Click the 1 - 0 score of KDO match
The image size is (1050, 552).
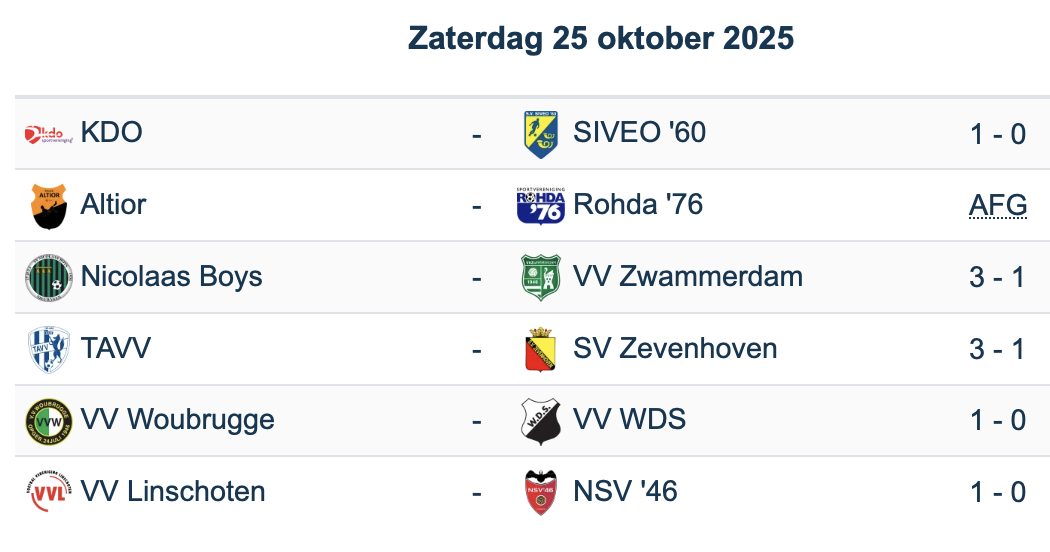[x=997, y=133]
